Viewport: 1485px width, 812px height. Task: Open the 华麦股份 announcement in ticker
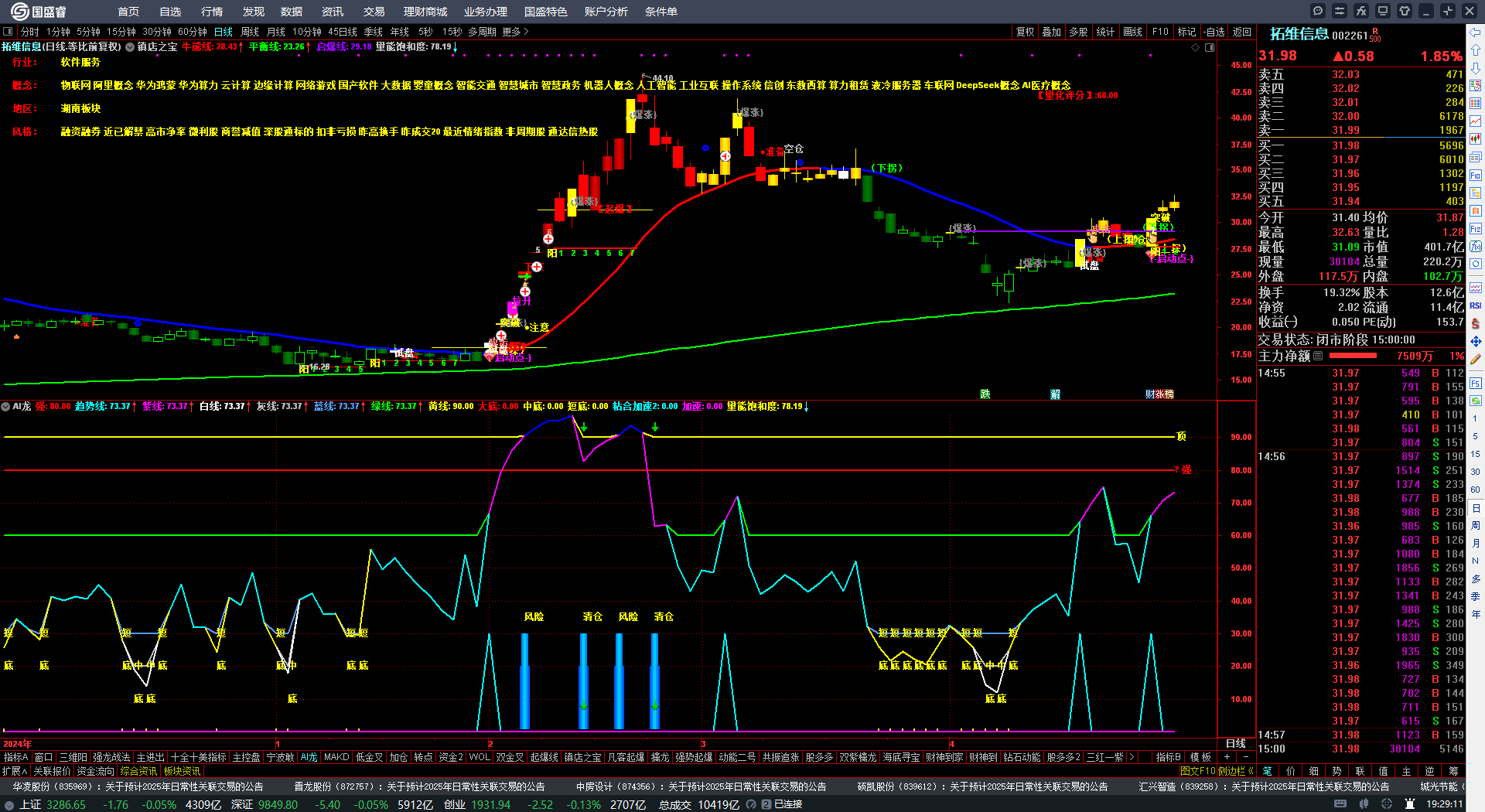click(138, 786)
